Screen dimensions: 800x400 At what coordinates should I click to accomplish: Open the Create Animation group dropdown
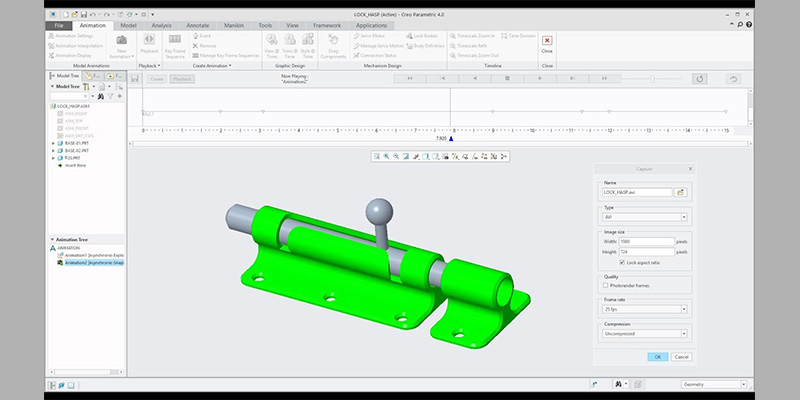212,66
